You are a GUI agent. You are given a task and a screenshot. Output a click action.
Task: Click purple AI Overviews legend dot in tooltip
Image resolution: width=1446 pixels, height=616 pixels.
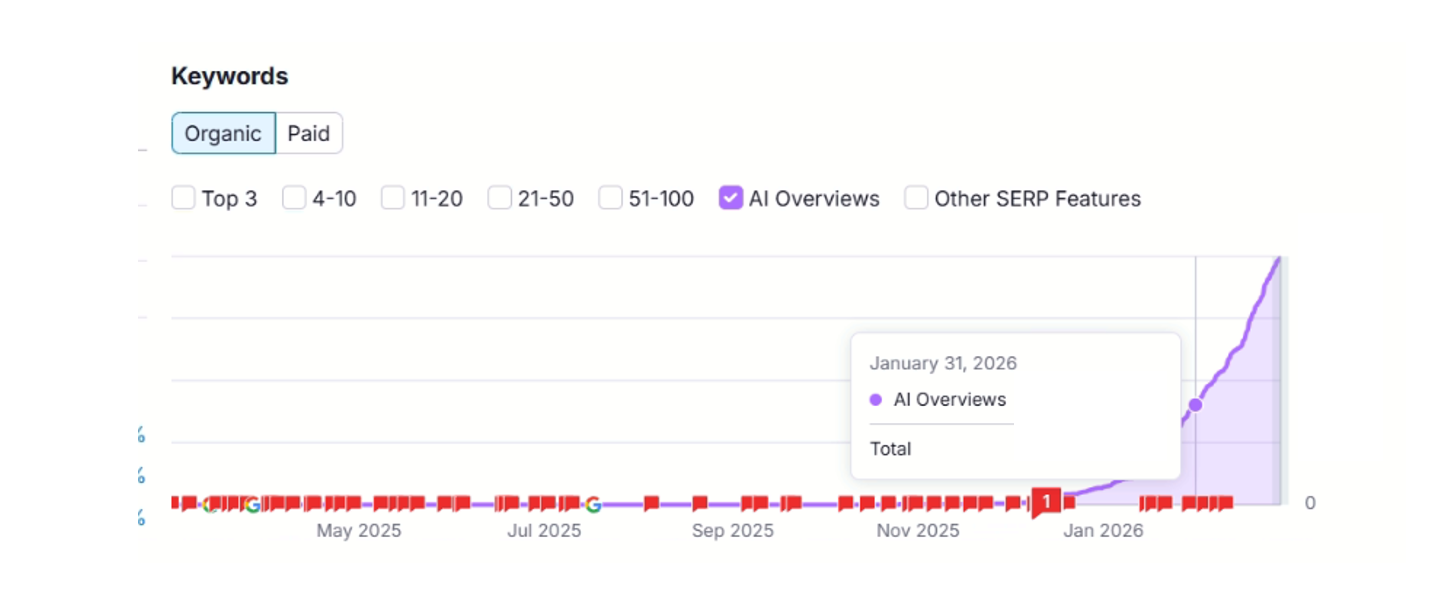point(876,400)
